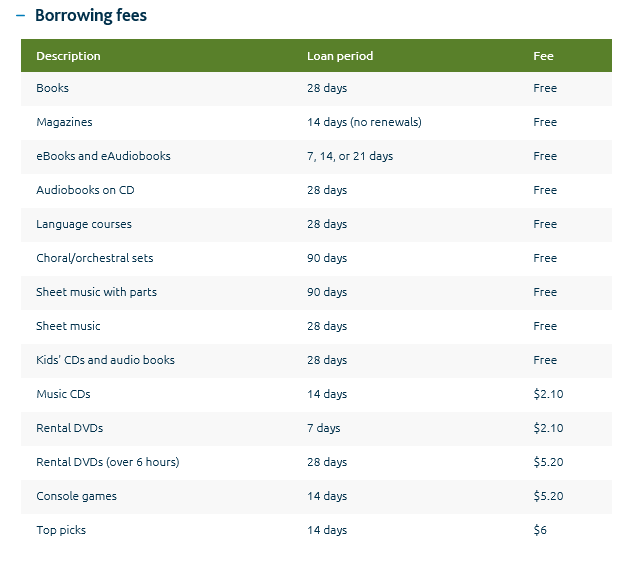
Task: Click the 7, 14, or 21 days text
Action: click(350, 156)
